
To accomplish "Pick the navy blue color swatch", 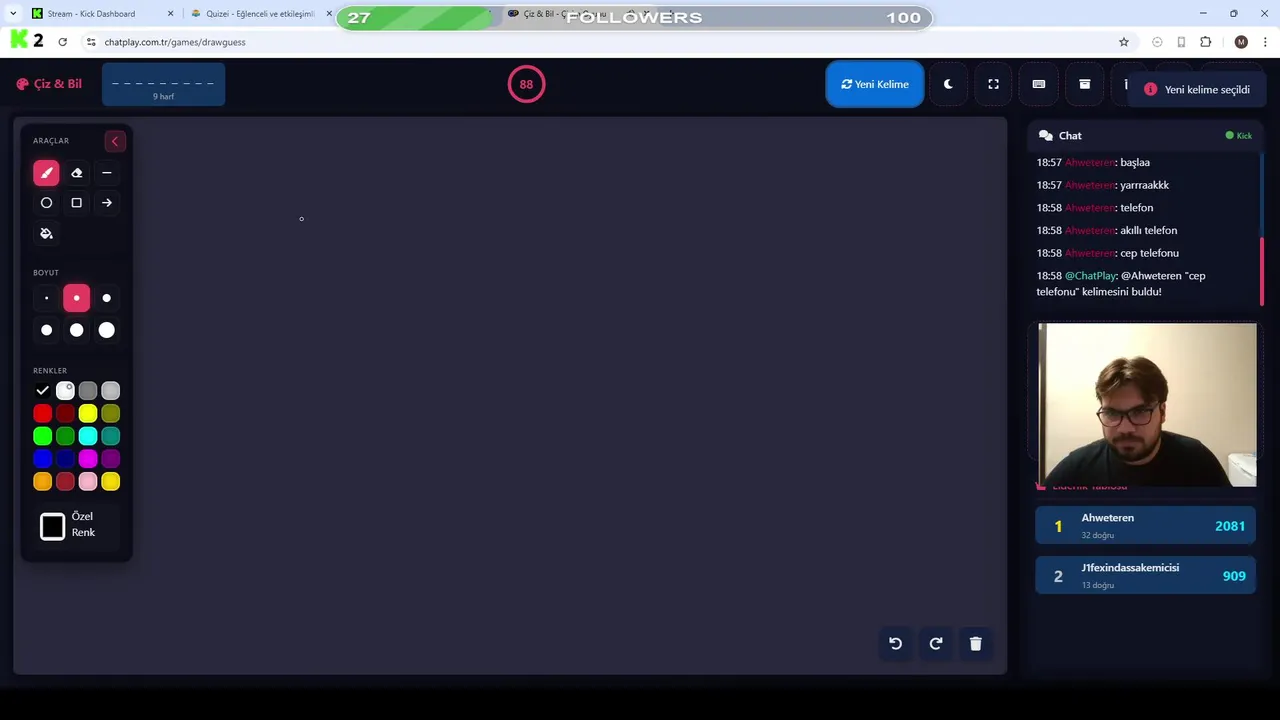I will click(x=65, y=459).
